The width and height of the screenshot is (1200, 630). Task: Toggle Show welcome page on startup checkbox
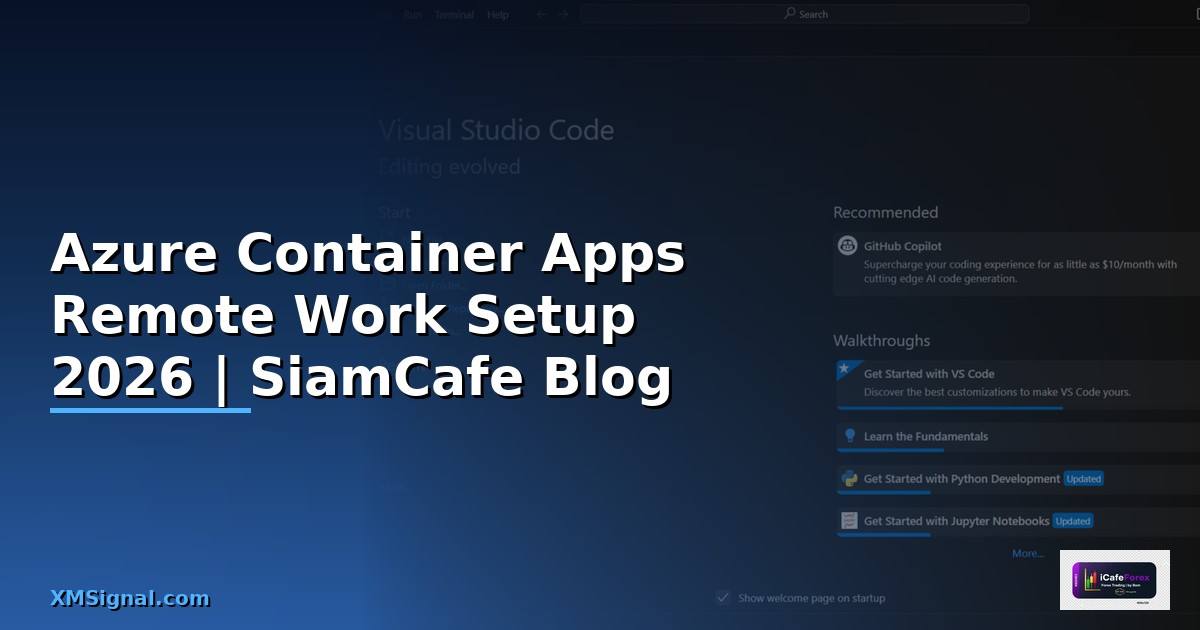(723, 598)
